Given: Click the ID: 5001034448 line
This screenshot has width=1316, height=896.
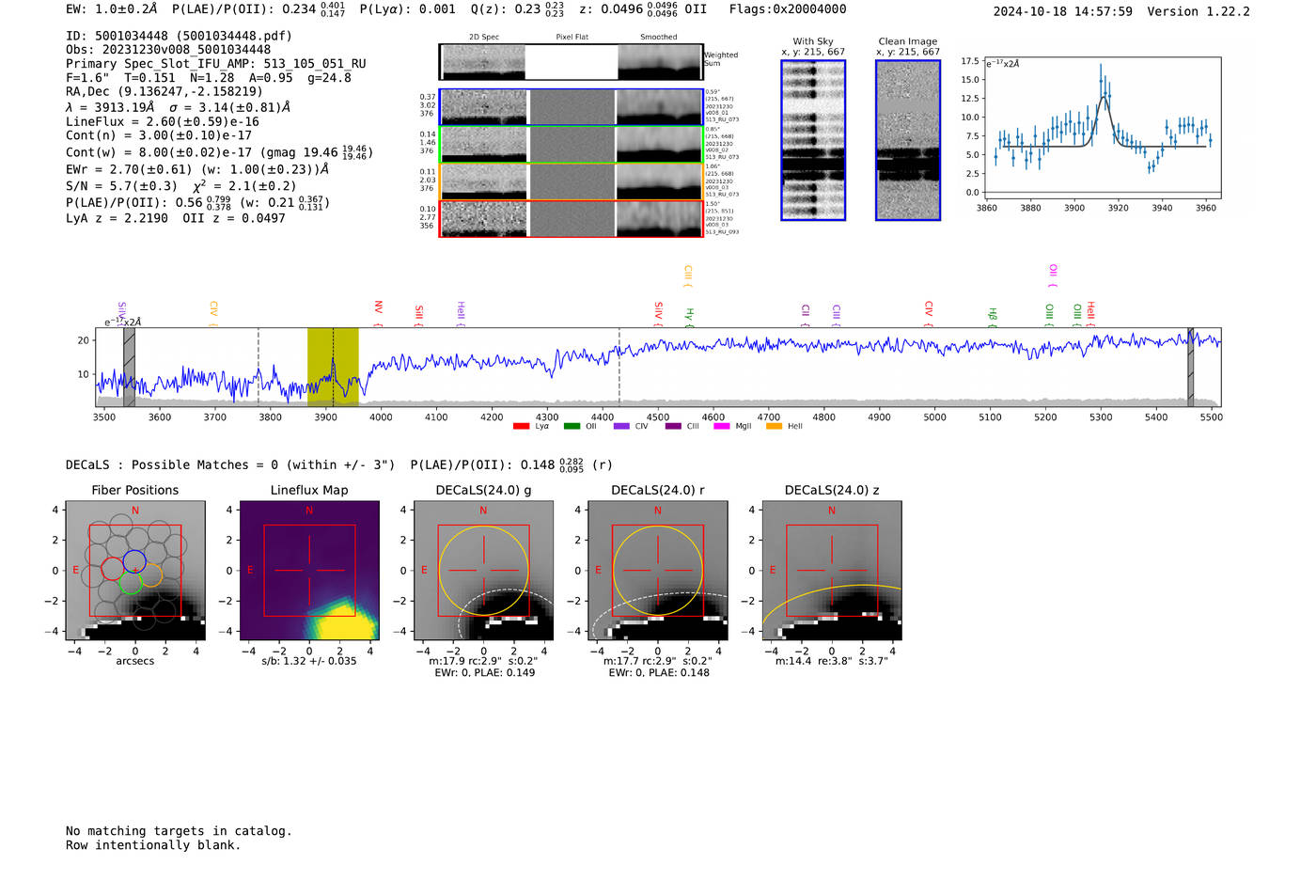Looking at the screenshot, I should pyautogui.click(x=179, y=36).
